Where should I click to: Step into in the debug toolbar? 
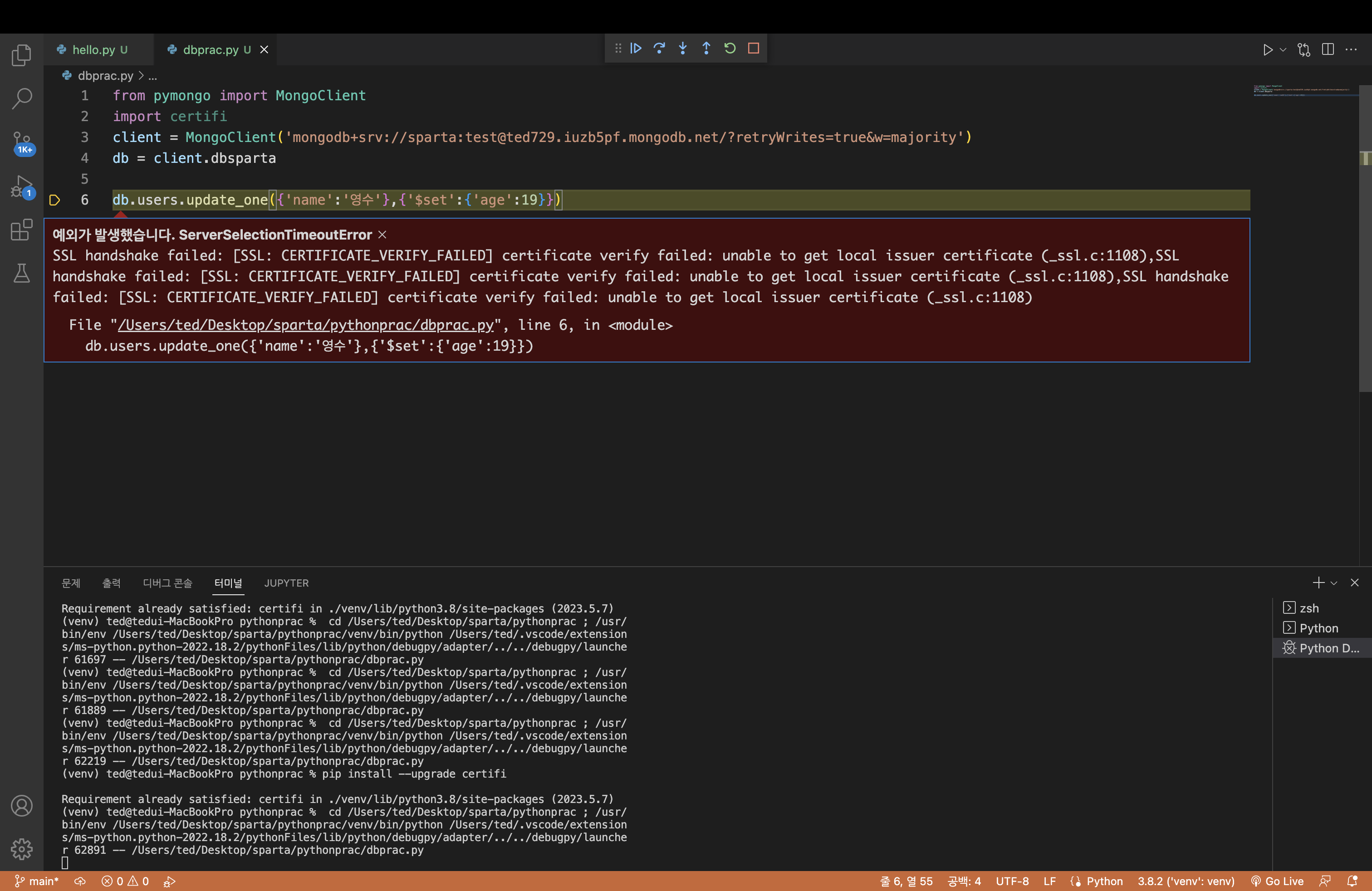click(682, 49)
